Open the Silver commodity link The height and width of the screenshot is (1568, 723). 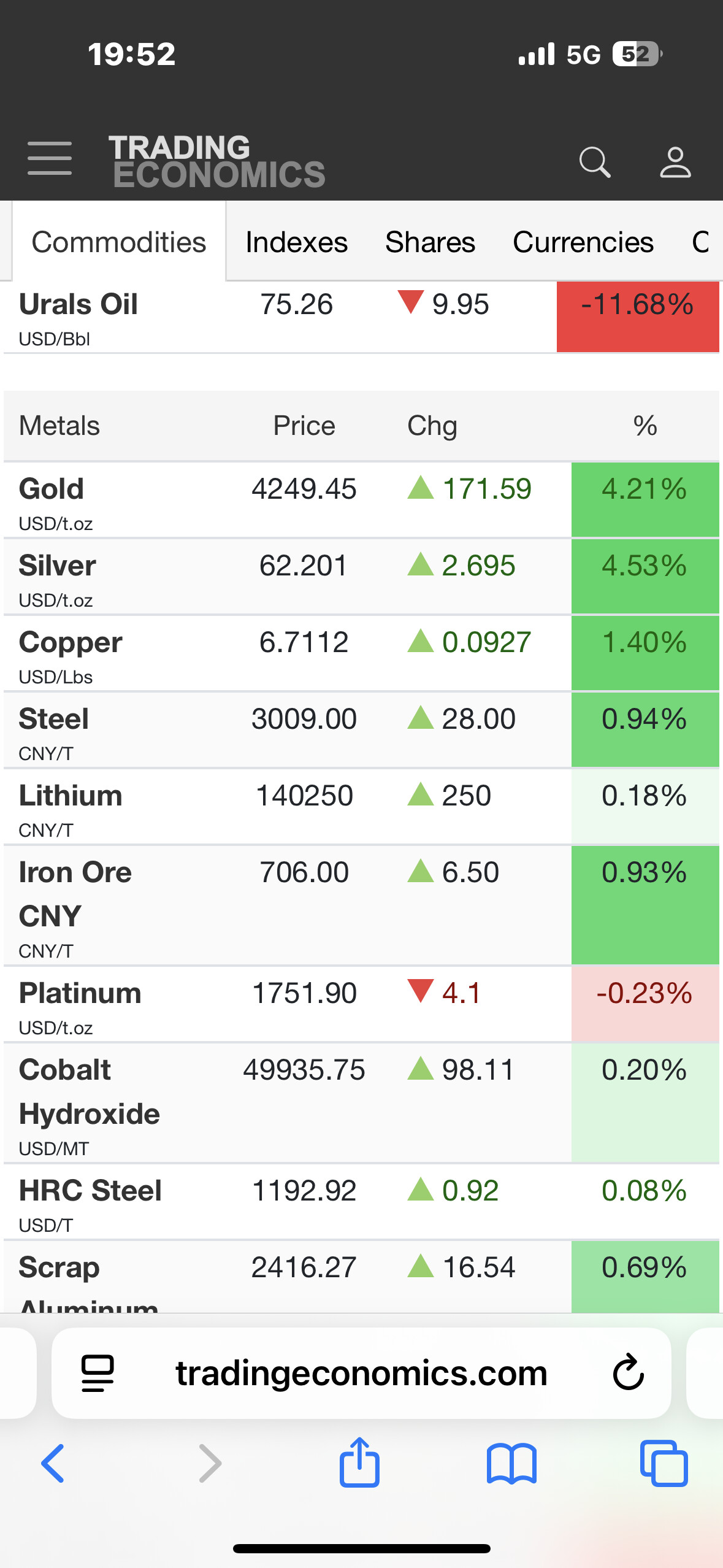click(58, 566)
